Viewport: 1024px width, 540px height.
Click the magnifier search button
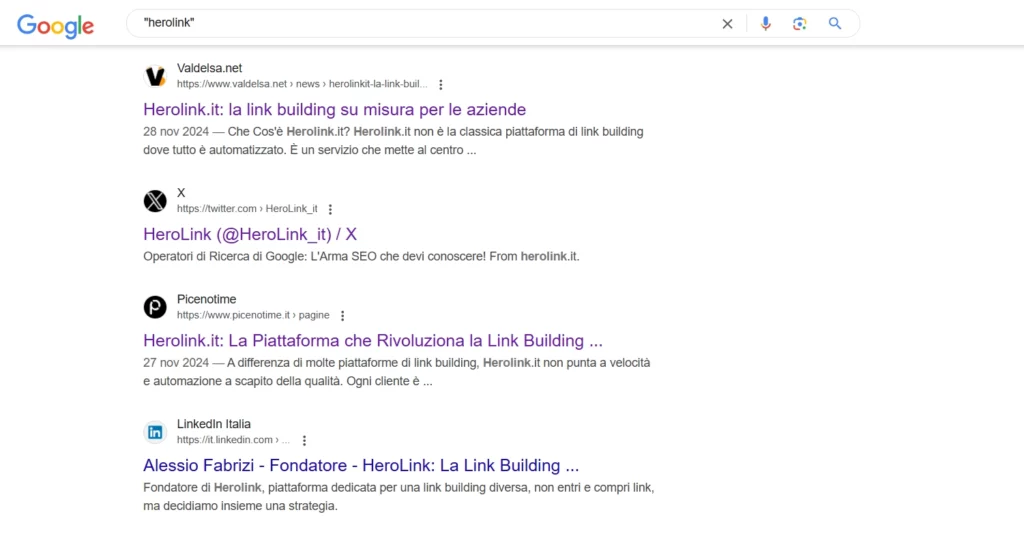[x=835, y=24]
